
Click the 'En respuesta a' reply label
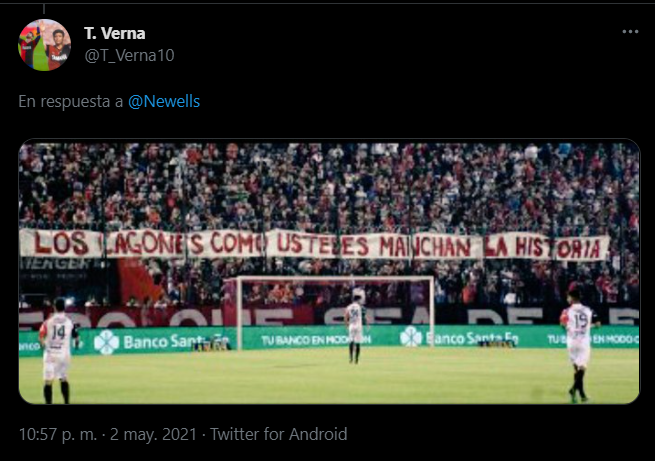[71, 101]
